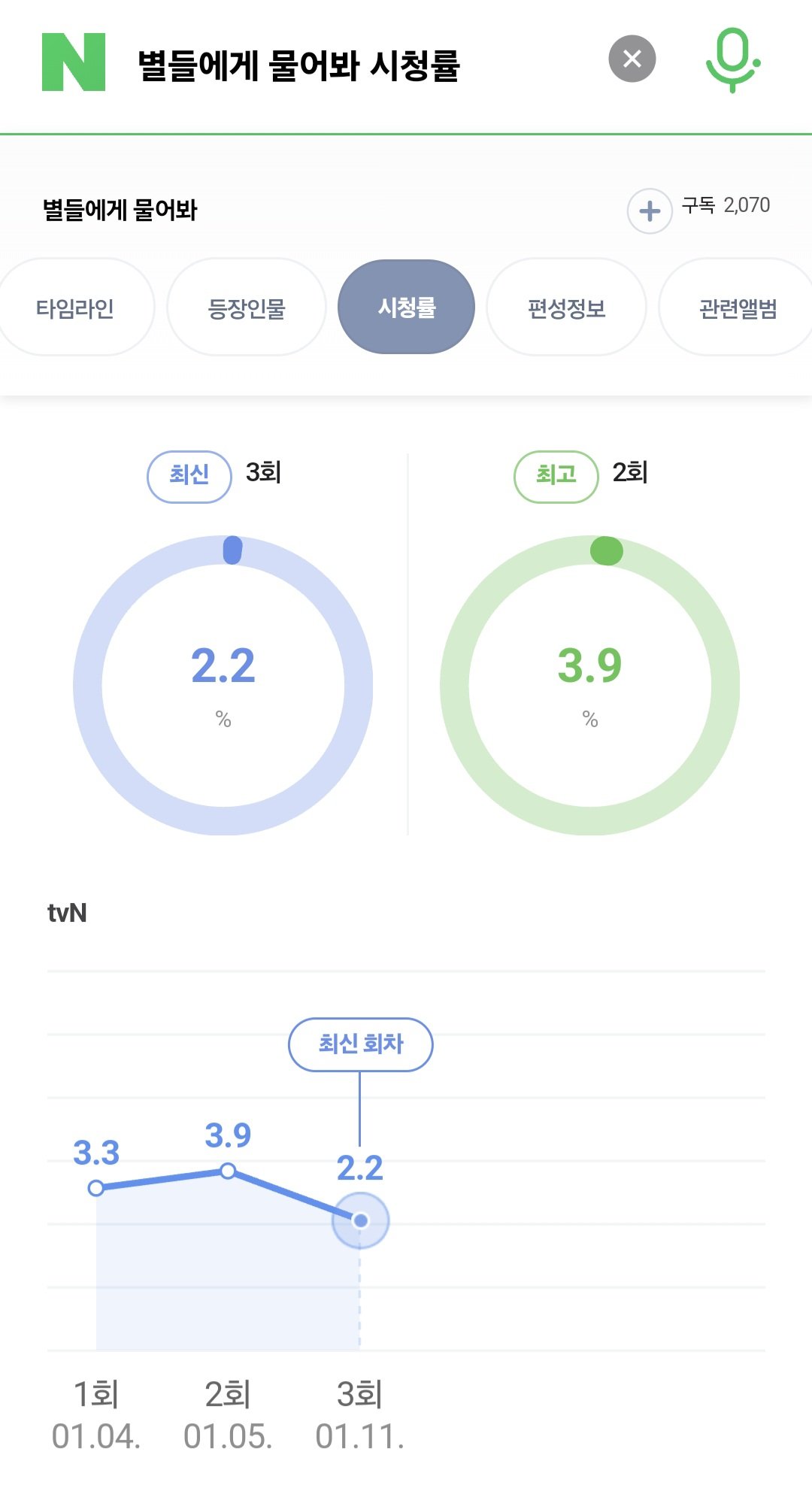Tap the plus subscribe icon
This screenshot has width=812, height=1491.
pos(650,211)
